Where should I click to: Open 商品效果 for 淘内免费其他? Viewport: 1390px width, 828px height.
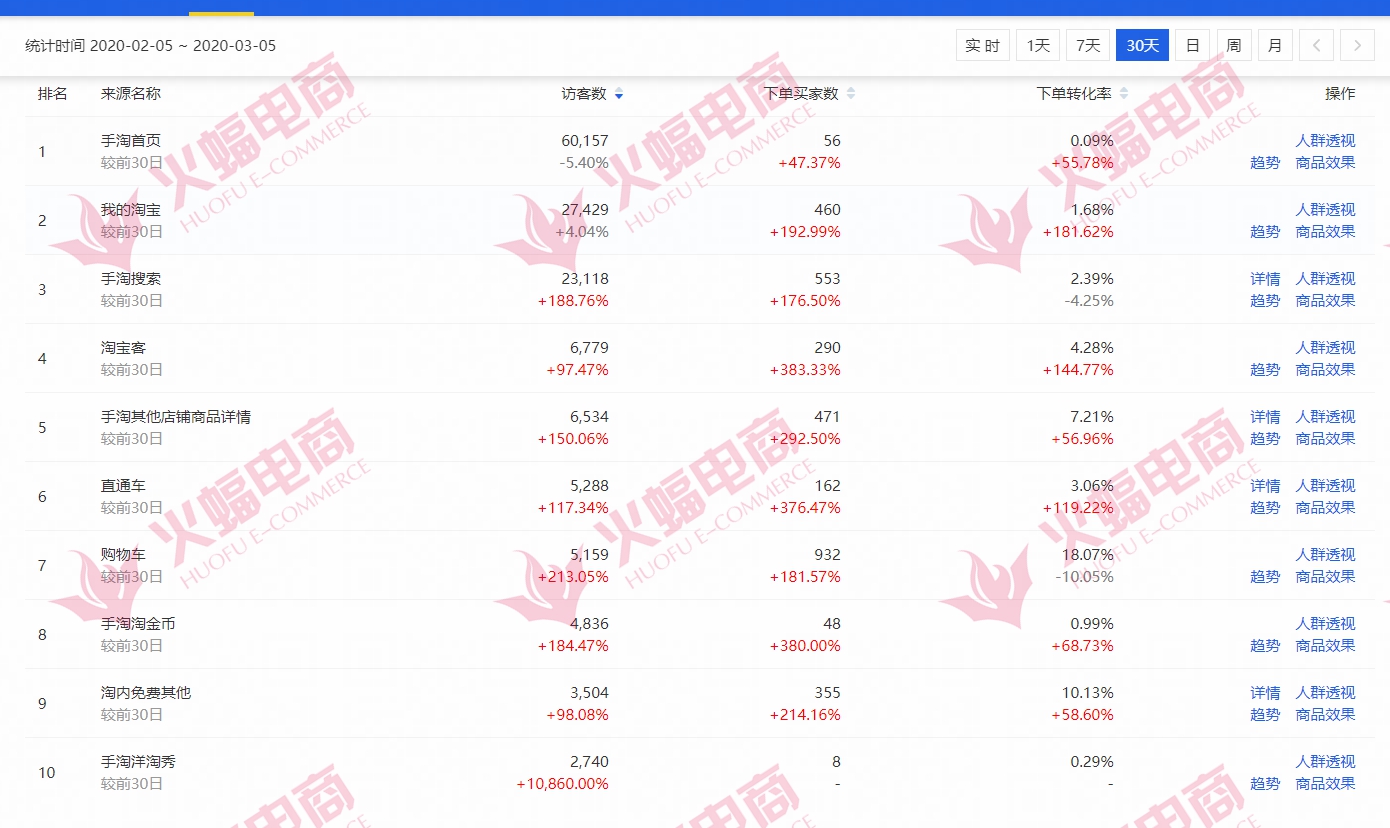[x=1325, y=715]
